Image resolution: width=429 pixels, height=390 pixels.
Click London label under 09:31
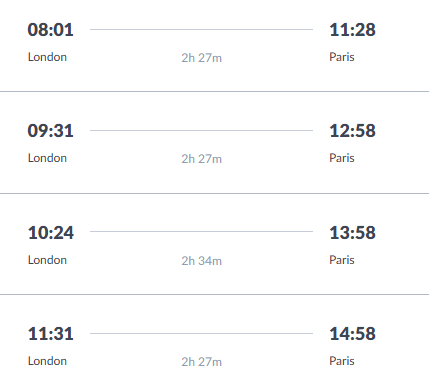(47, 158)
